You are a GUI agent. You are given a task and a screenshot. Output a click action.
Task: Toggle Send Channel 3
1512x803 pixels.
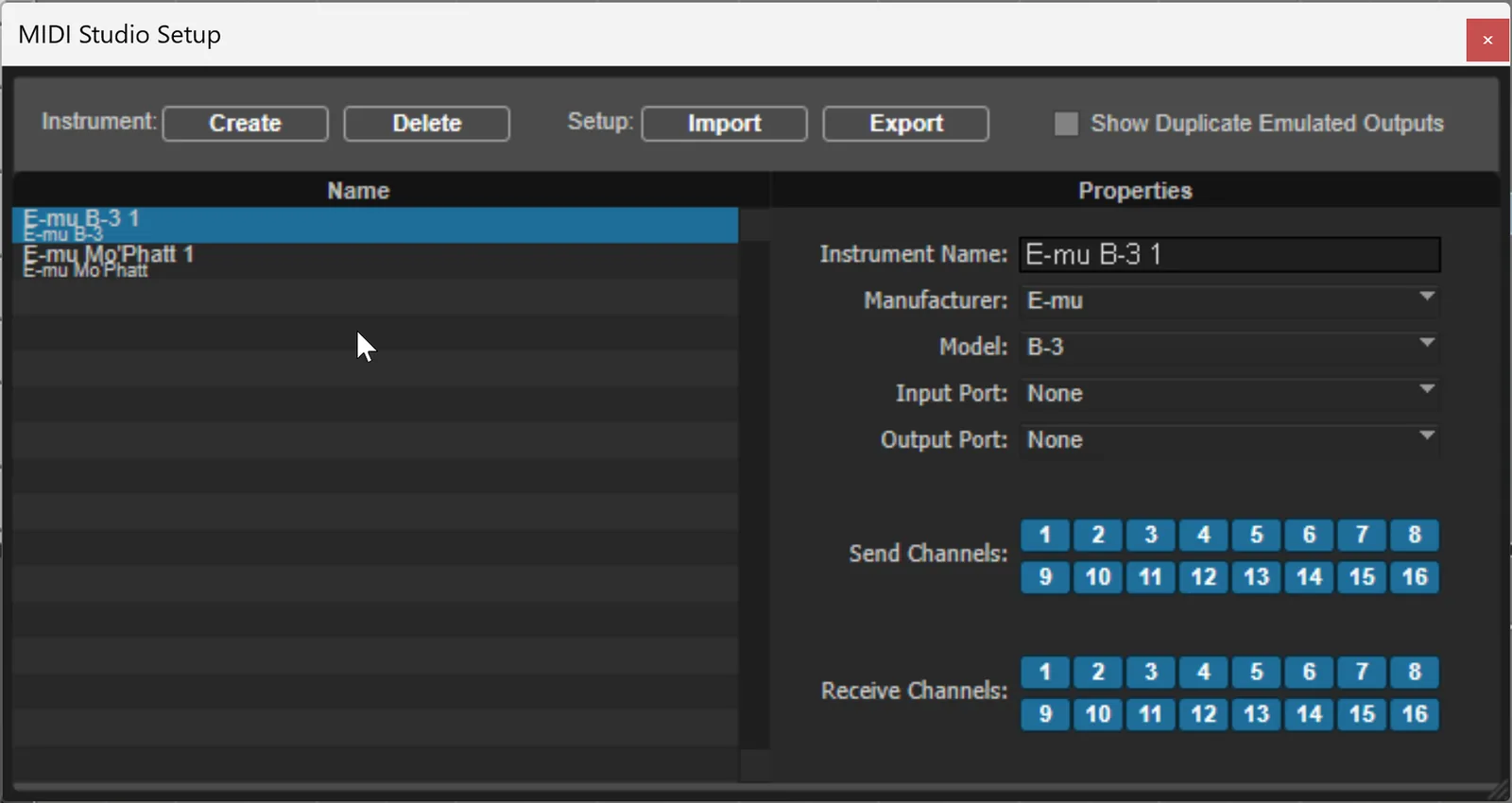pos(1151,535)
